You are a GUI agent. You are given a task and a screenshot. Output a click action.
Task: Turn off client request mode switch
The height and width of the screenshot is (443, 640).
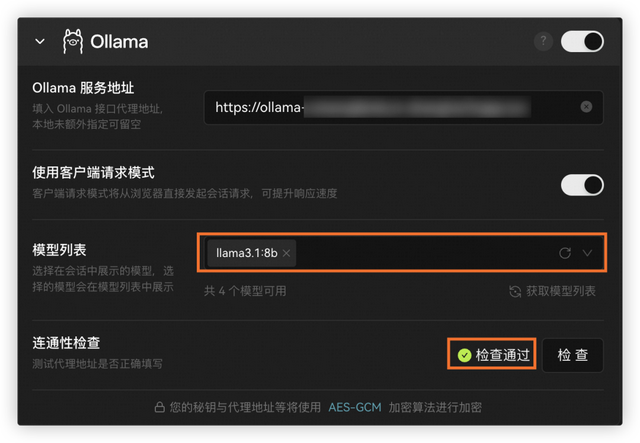click(x=582, y=185)
